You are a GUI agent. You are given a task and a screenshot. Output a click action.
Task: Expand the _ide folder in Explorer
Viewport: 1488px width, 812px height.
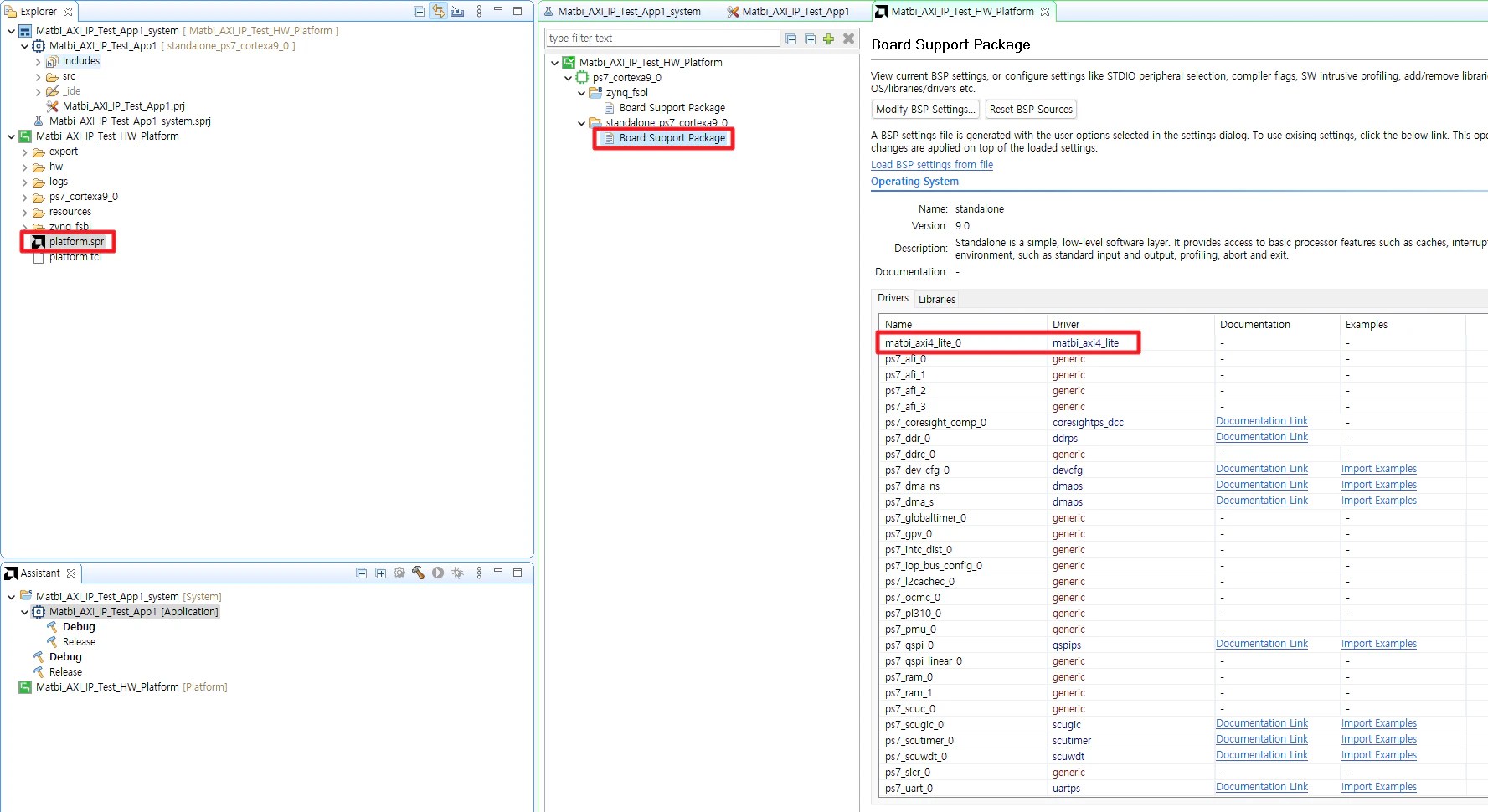coord(38,91)
